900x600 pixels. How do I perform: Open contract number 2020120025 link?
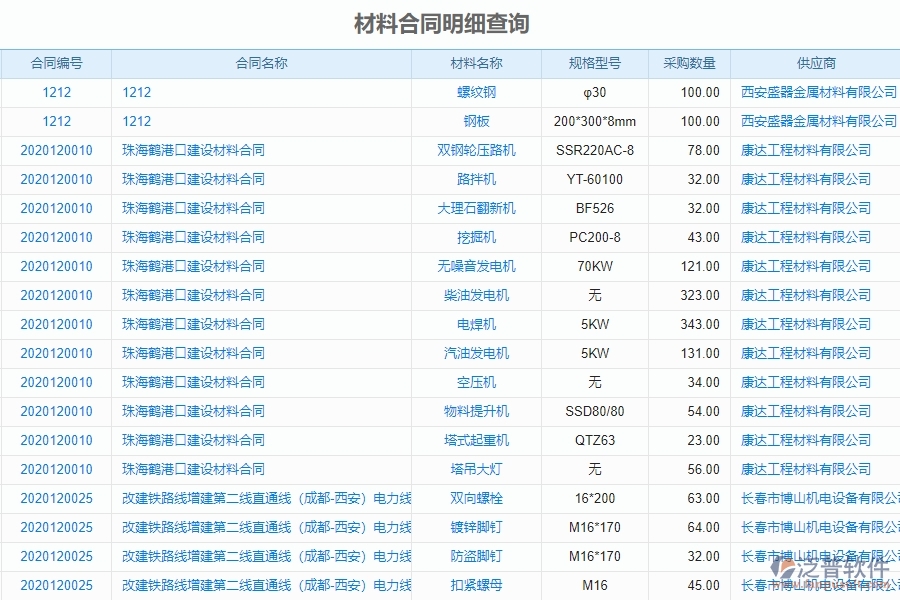(x=57, y=498)
